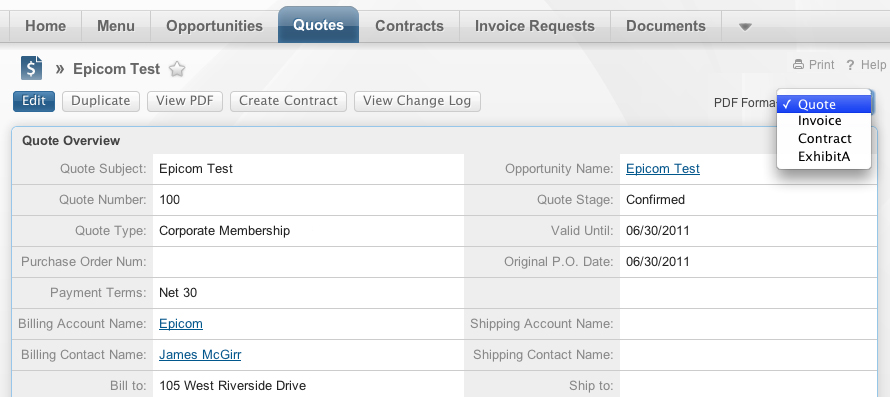The width and height of the screenshot is (890, 397).
Task: Switch to Invoice Requests tab
Action: (535, 26)
